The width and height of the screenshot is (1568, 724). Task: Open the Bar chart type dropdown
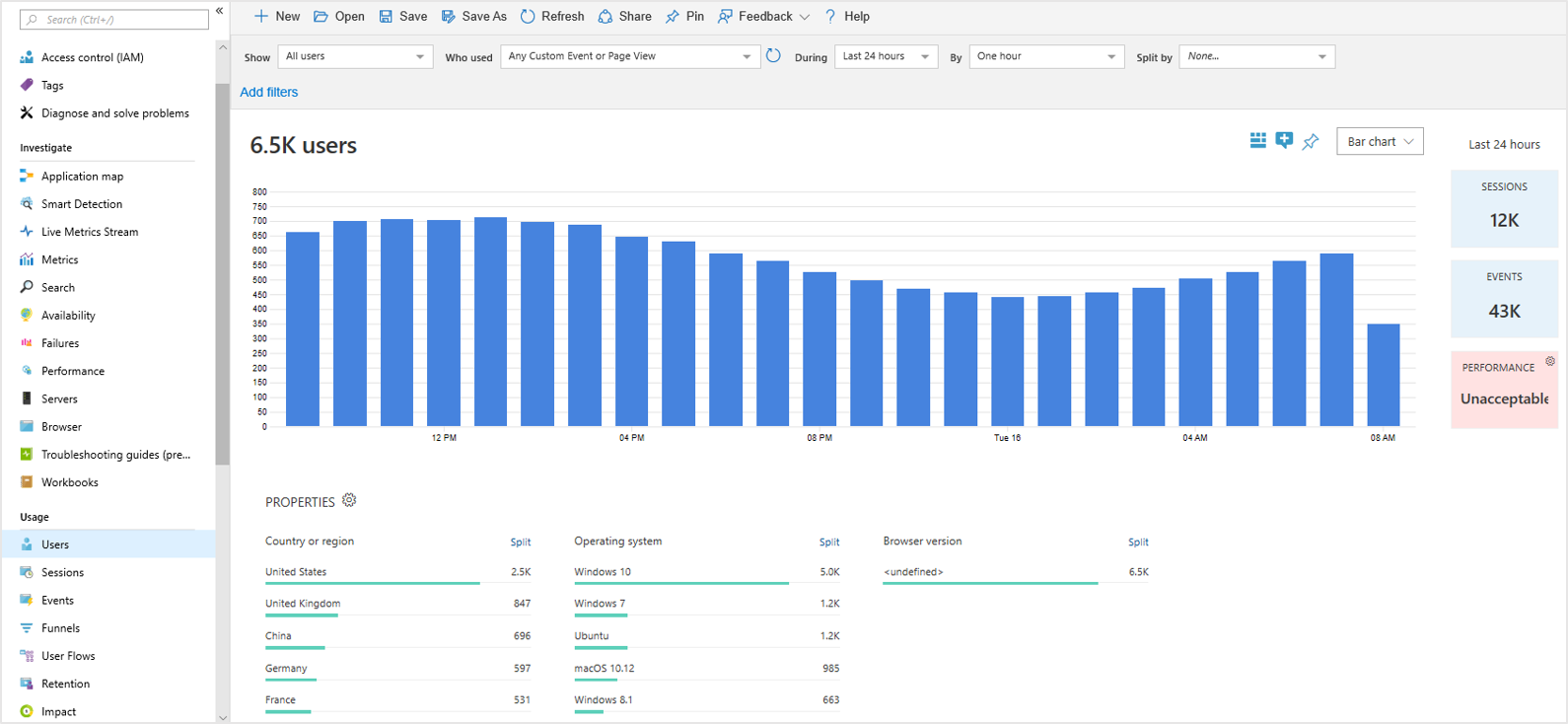pos(1380,141)
